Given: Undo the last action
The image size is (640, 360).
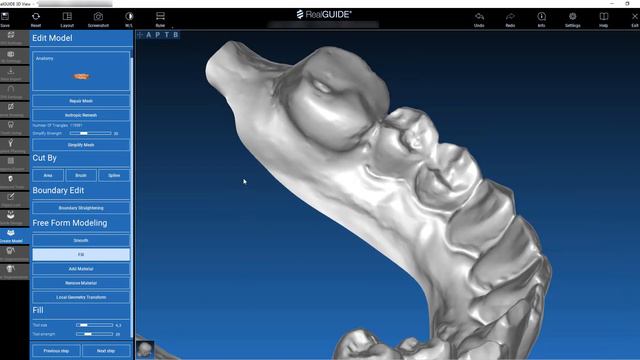Looking at the screenshot, I should point(479,19).
